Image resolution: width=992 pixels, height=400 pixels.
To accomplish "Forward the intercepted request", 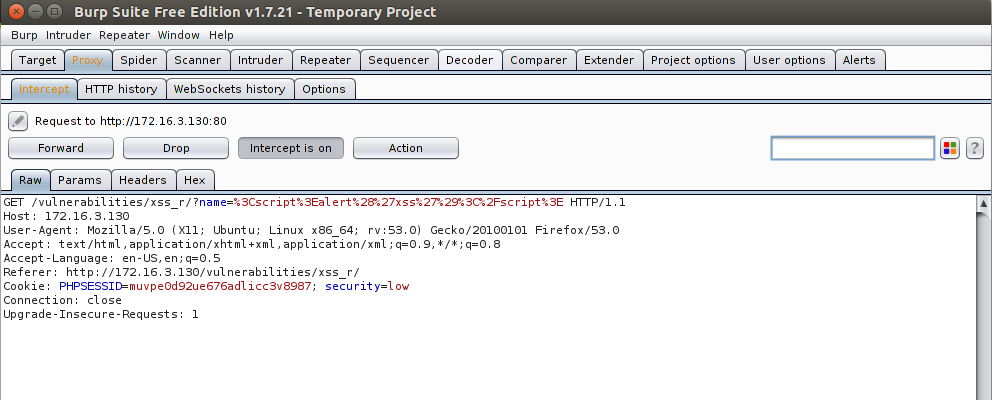I will (x=61, y=148).
